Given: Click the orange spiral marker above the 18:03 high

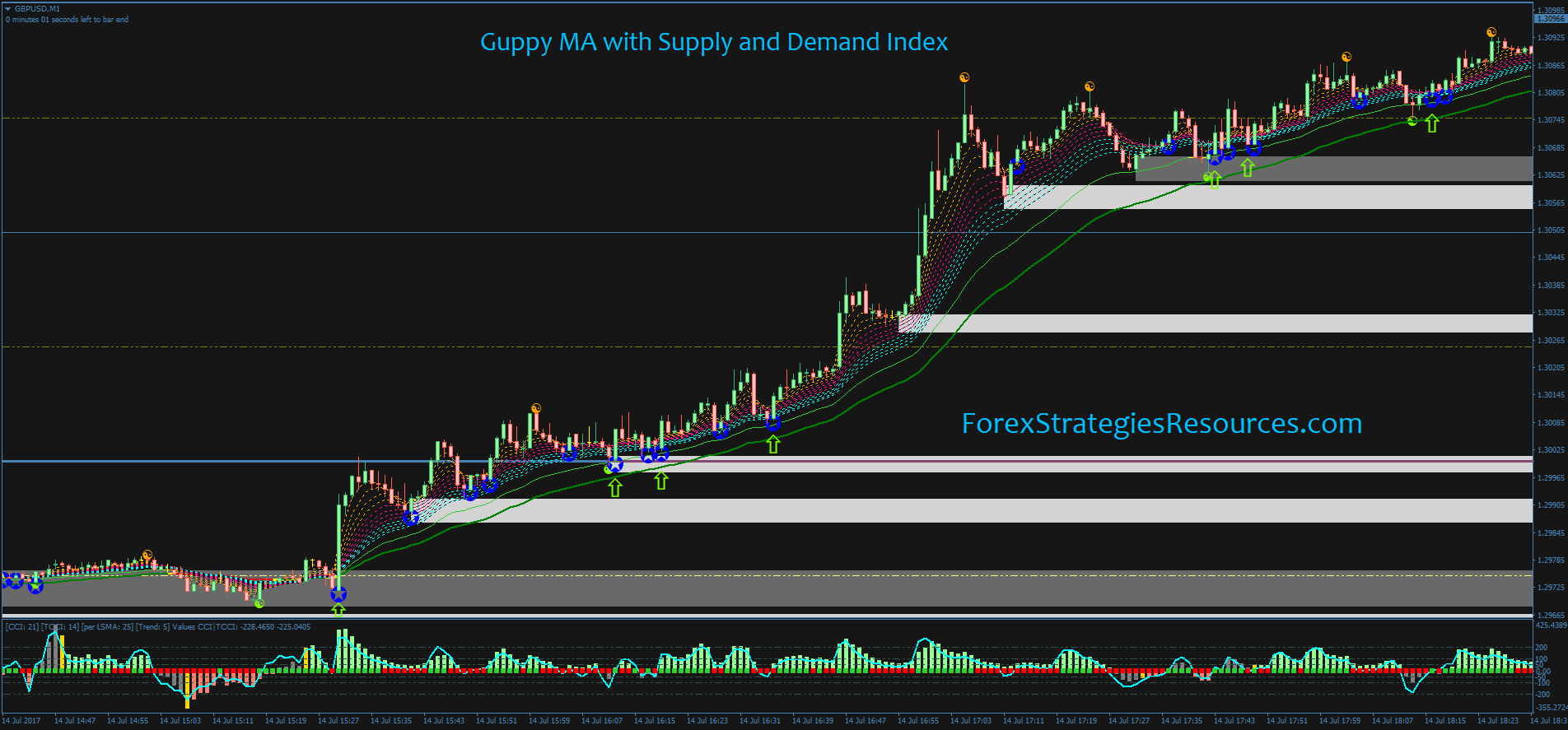Looking at the screenshot, I should point(1346,57).
